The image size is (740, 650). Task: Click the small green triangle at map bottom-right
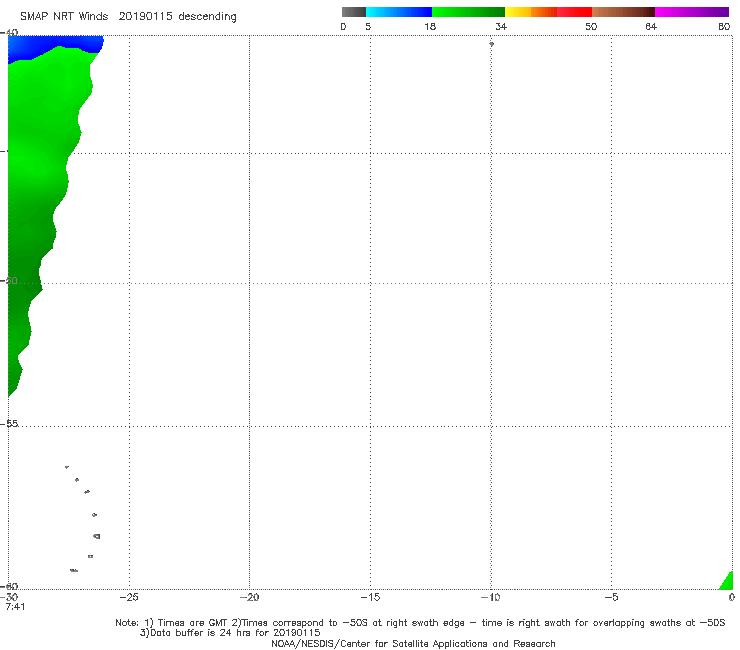tap(728, 583)
